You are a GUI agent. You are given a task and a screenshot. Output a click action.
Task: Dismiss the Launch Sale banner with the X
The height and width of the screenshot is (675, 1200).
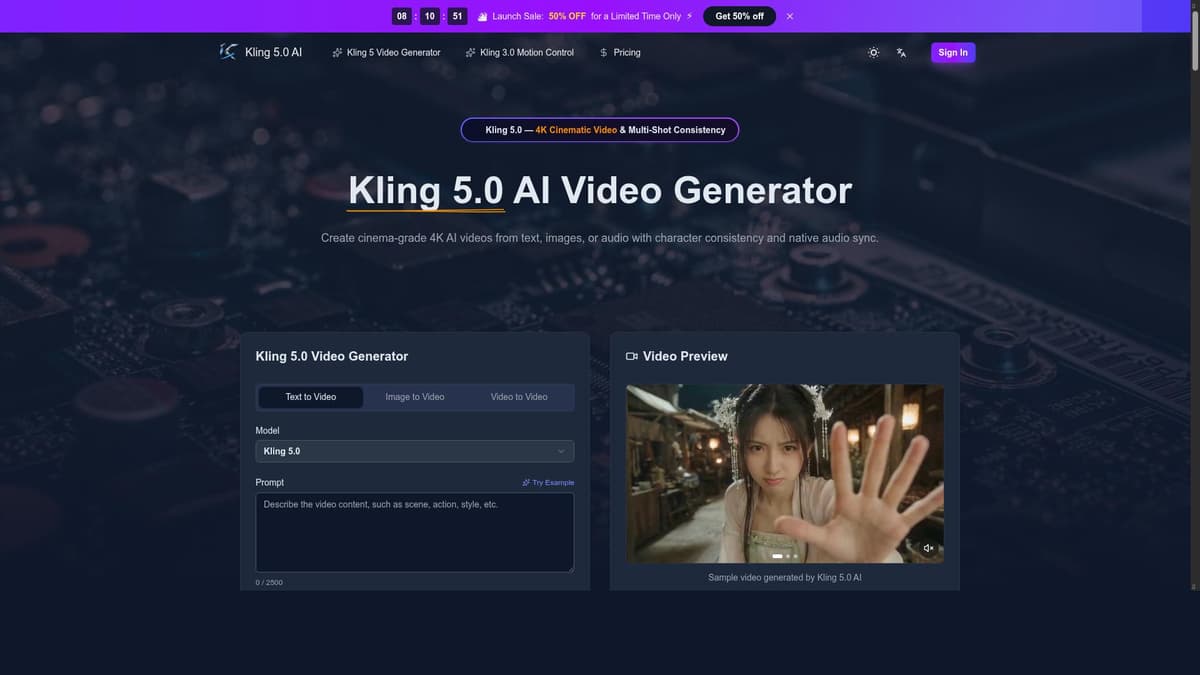(789, 15)
